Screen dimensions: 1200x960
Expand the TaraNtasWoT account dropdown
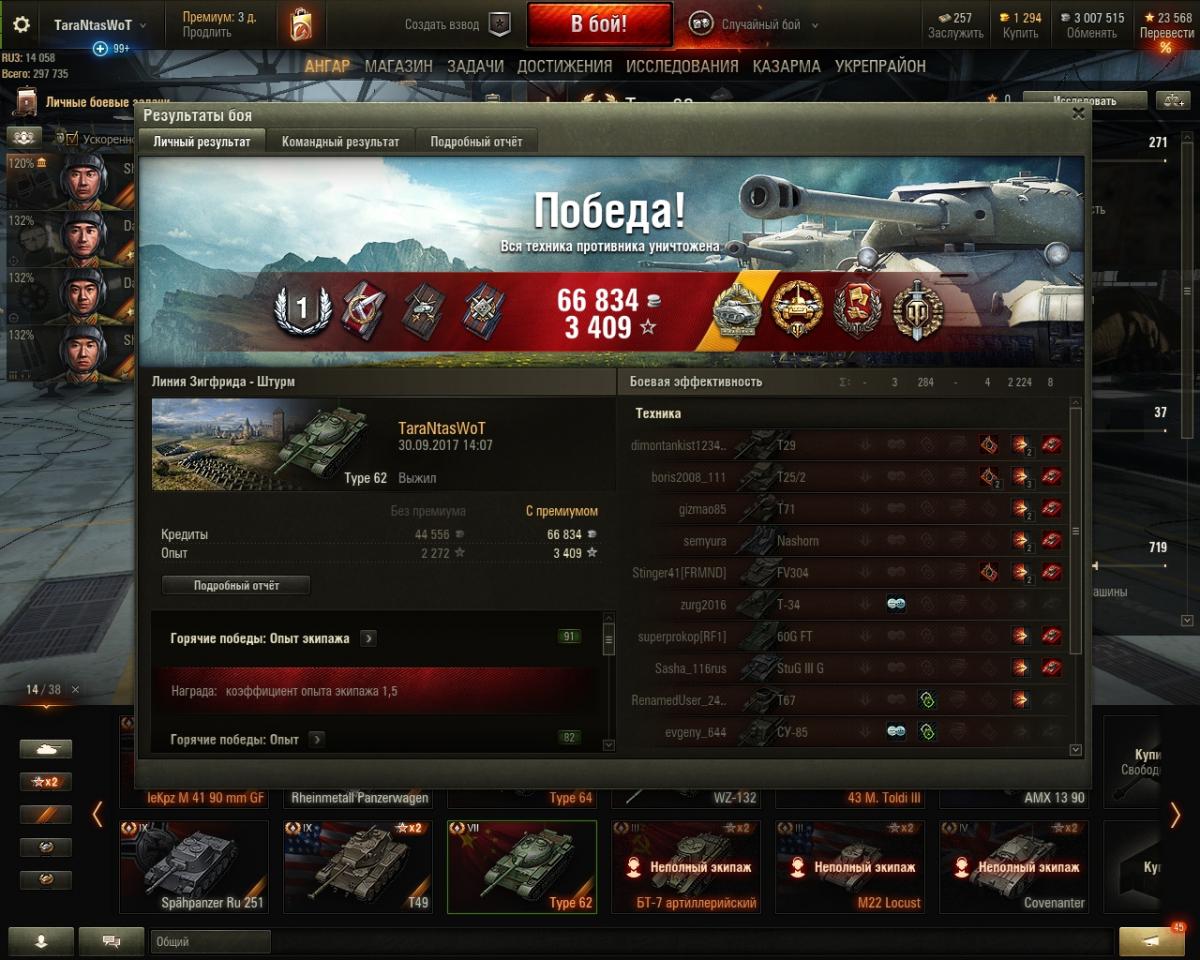(x=100, y=25)
